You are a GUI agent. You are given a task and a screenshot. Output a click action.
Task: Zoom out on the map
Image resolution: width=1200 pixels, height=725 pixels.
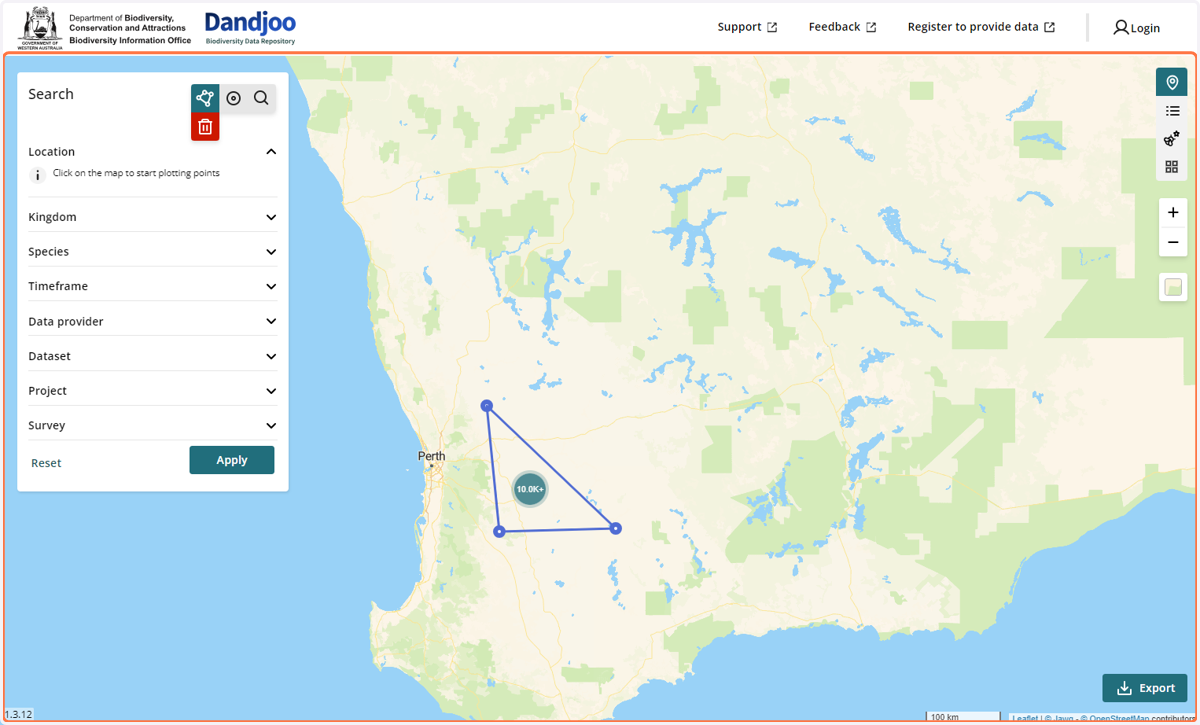[x=1172, y=242]
